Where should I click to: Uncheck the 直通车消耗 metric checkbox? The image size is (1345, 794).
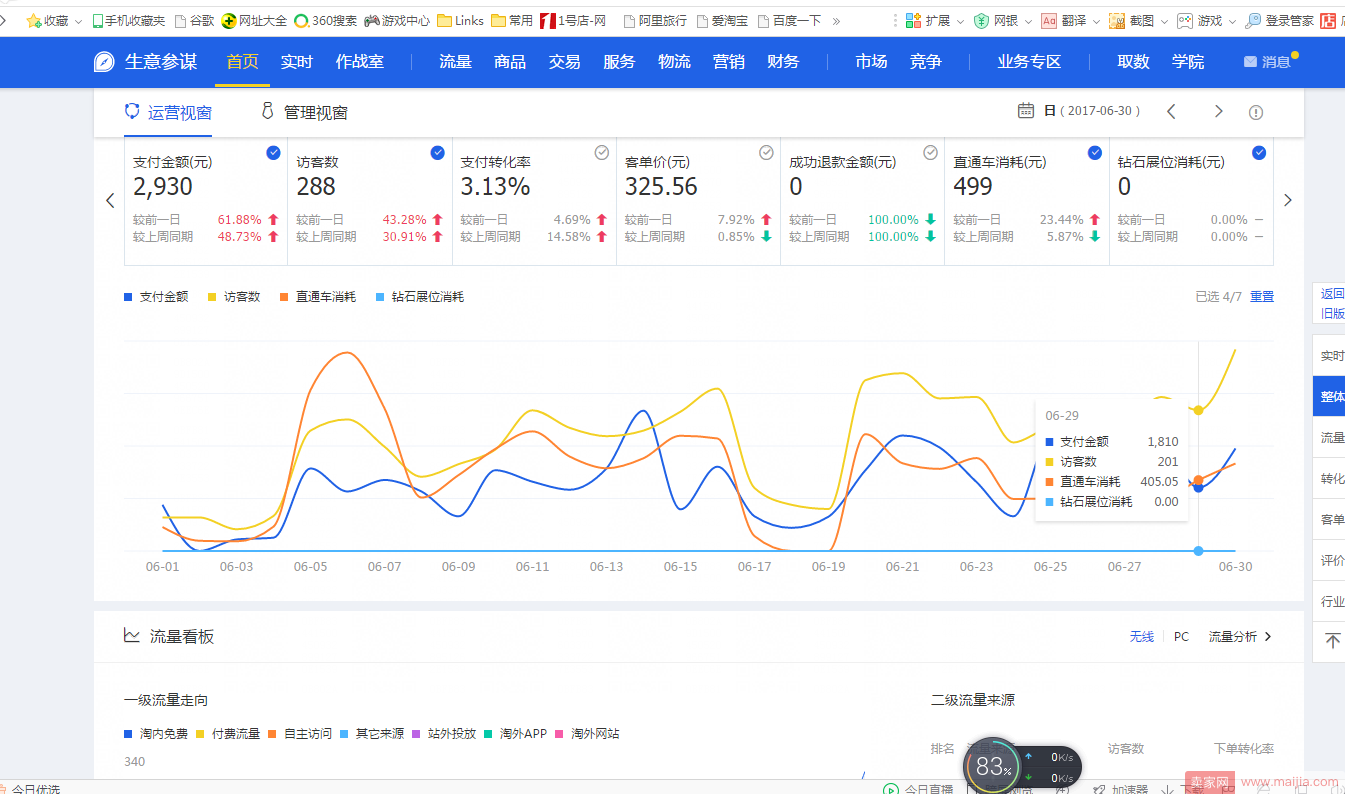point(1095,153)
